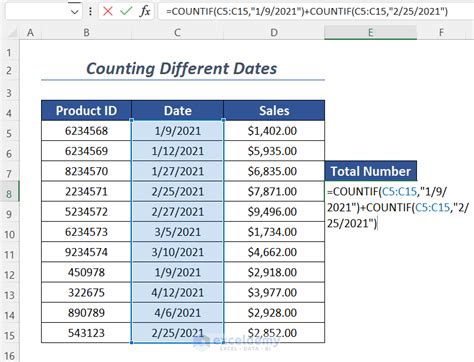Select sales cell $9,496.00
This screenshot has height=362, width=474.
coord(274,212)
